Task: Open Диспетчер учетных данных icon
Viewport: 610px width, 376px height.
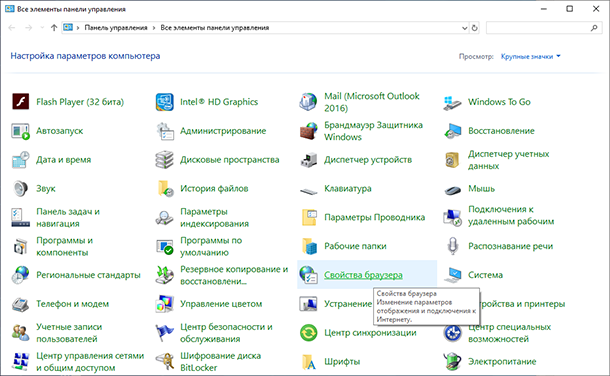Action: point(452,160)
